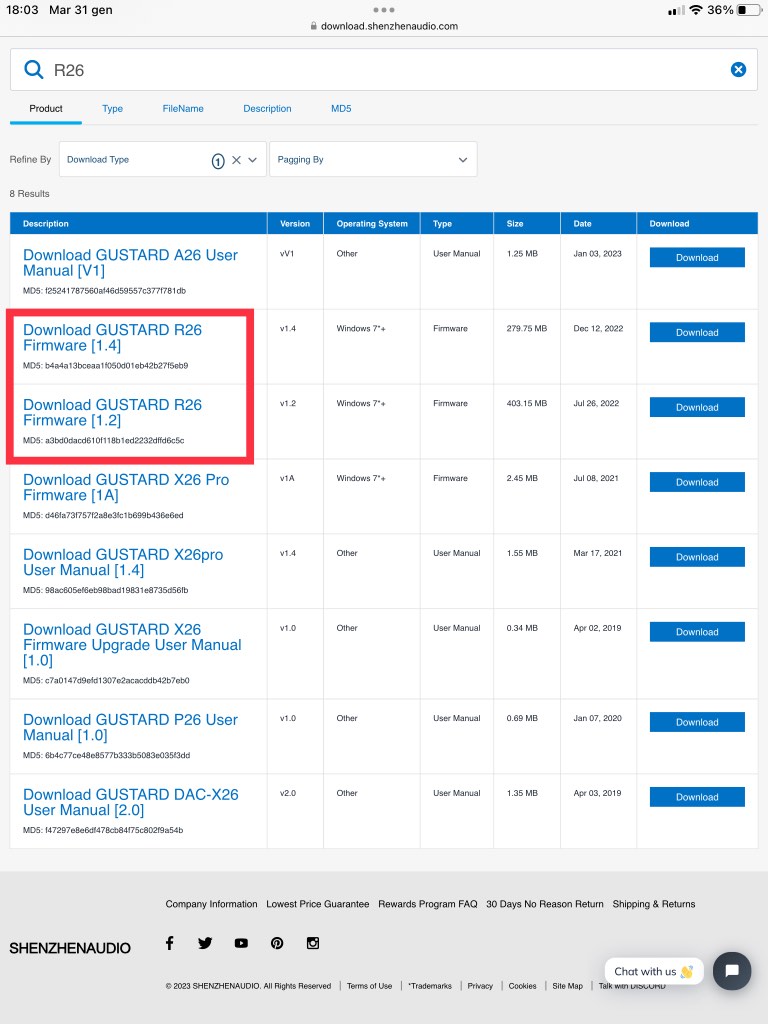Download R26 Firmware 1.4 via button
Viewport: 768px width, 1024px height.
[697, 332]
